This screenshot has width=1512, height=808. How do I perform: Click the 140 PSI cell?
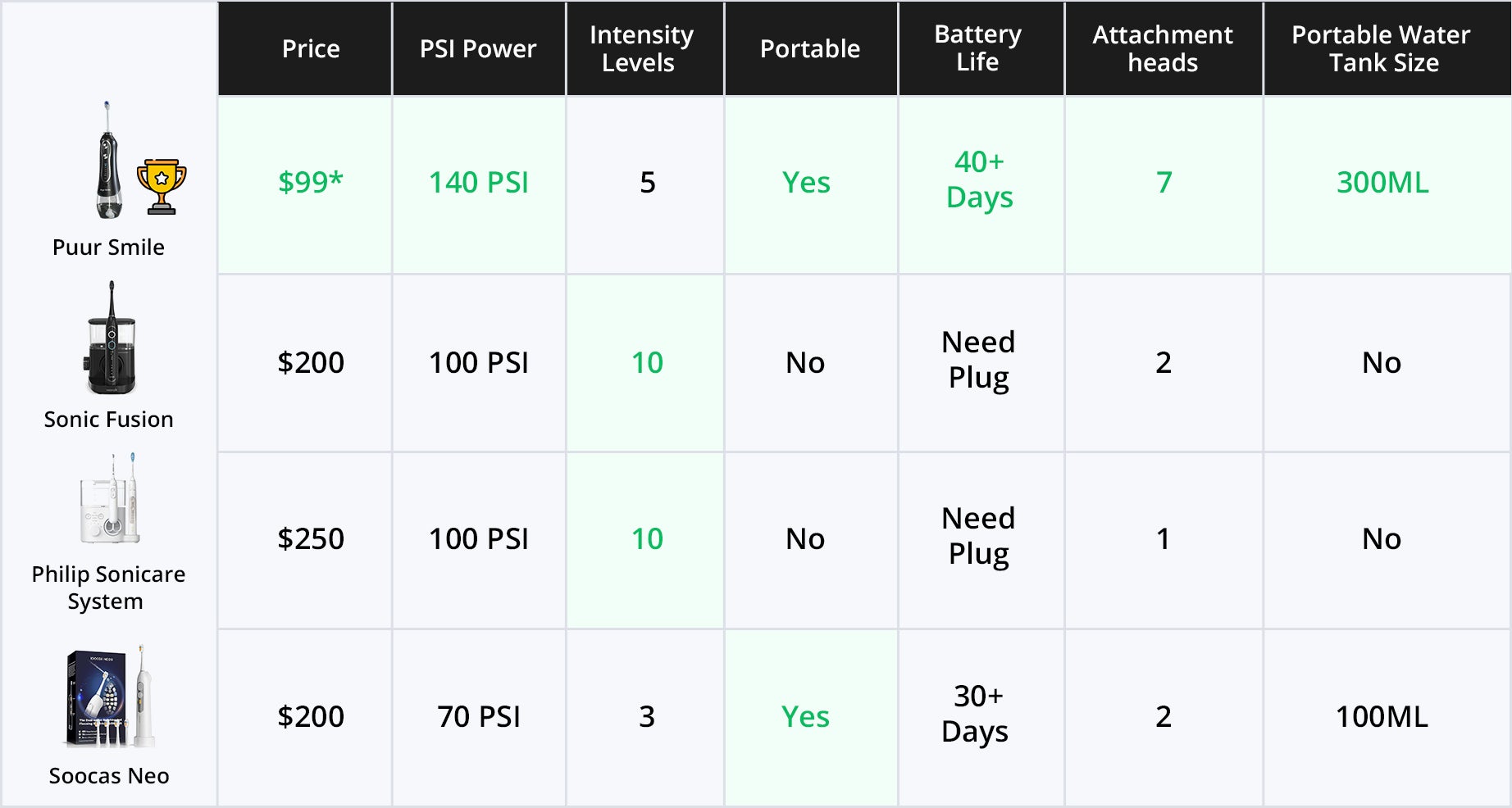tap(479, 183)
